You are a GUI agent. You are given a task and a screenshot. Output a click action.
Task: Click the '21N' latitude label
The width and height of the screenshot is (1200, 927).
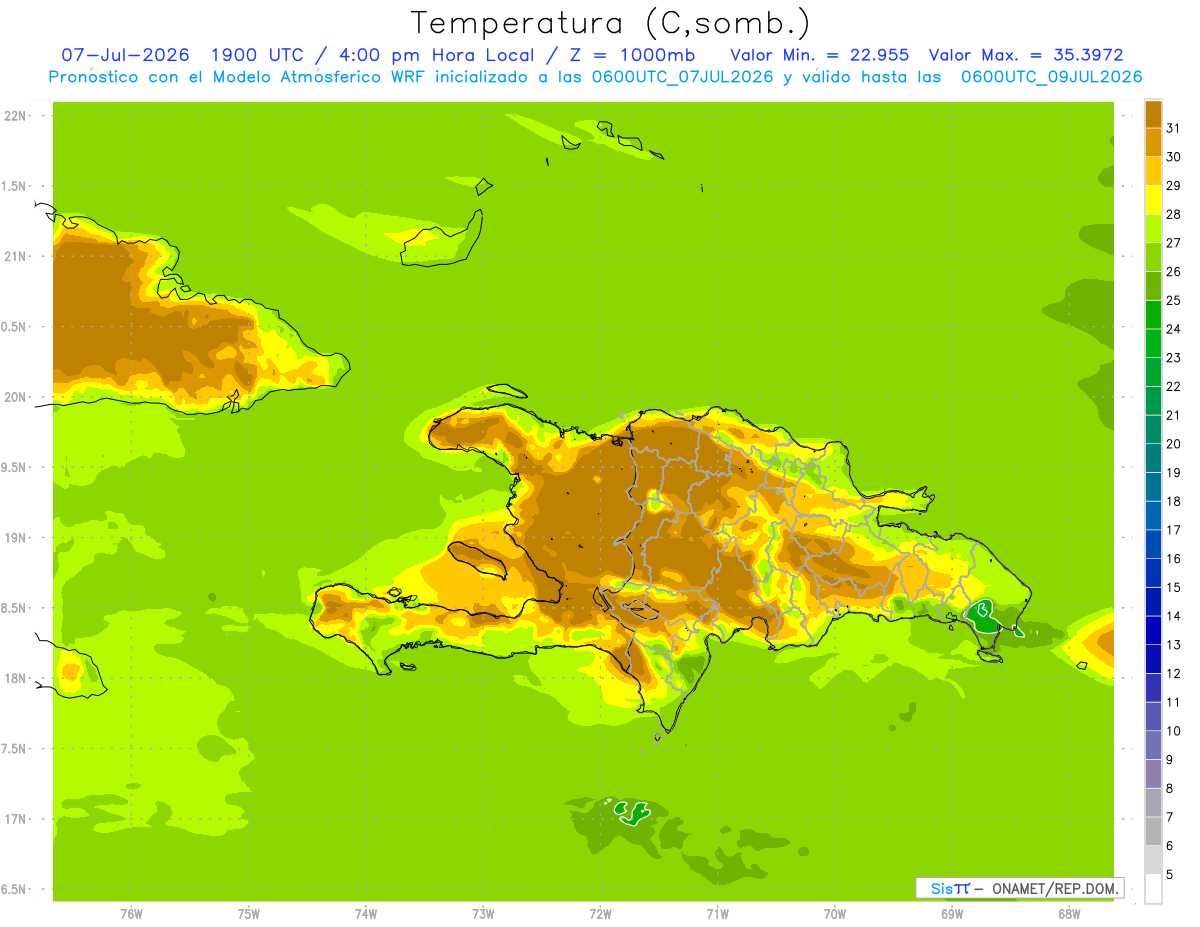click(15, 256)
